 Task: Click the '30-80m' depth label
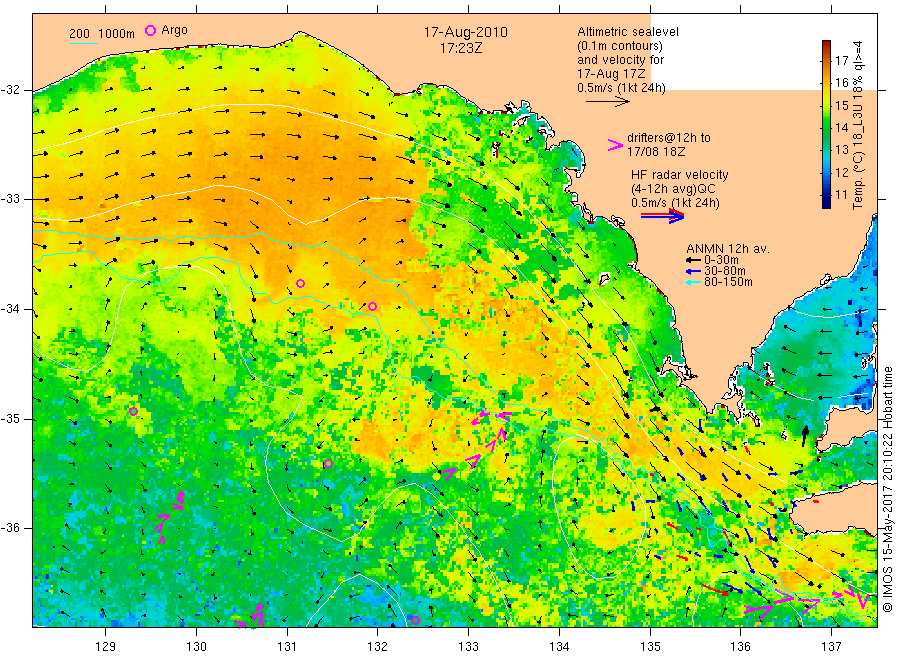point(725,271)
